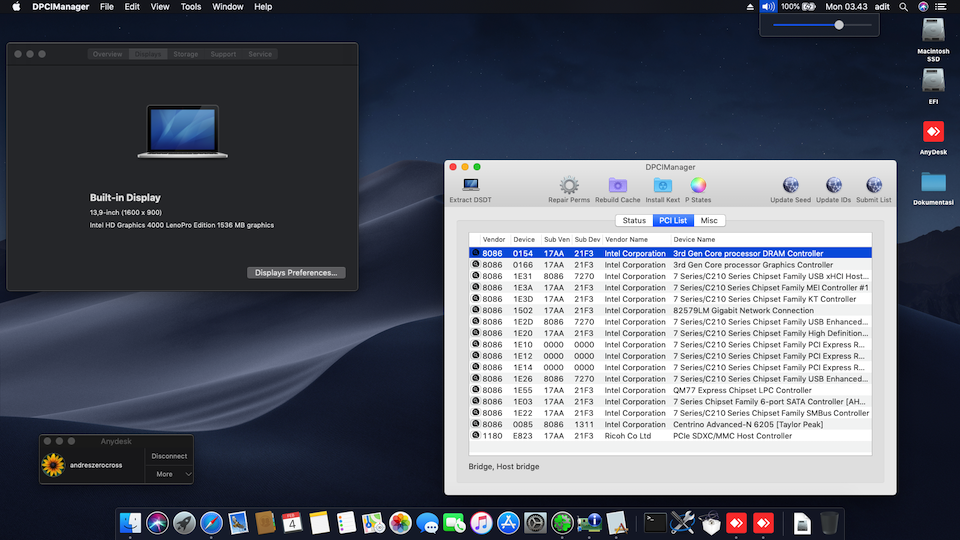Sort the PCI list by Vendor column
Screen dimensions: 960x540
(x=493, y=239)
